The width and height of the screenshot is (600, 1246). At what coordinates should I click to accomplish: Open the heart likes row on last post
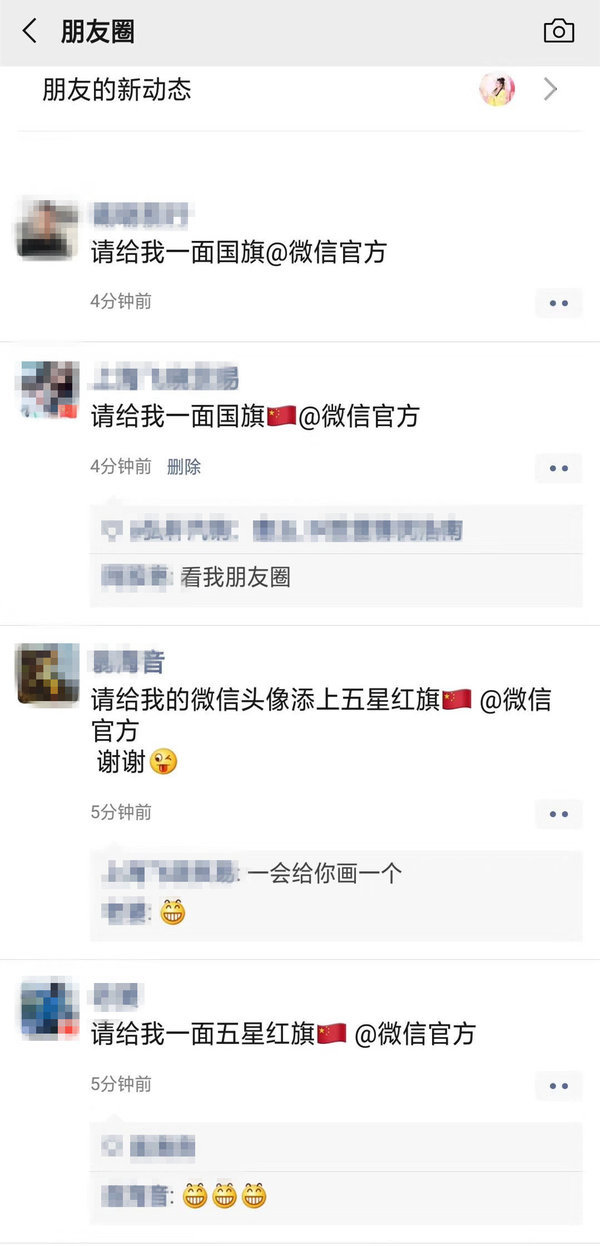(336, 1146)
